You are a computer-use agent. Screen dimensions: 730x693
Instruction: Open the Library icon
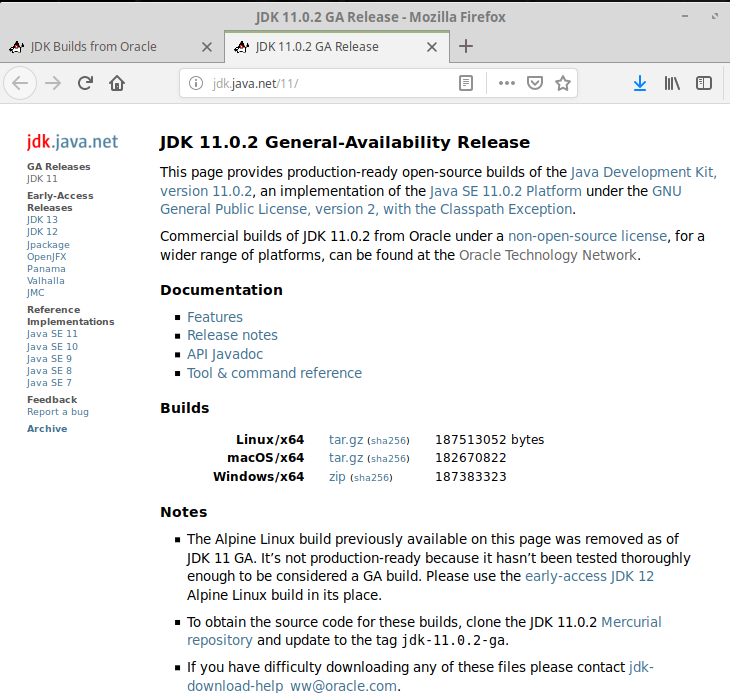click(x=672, y=83)
